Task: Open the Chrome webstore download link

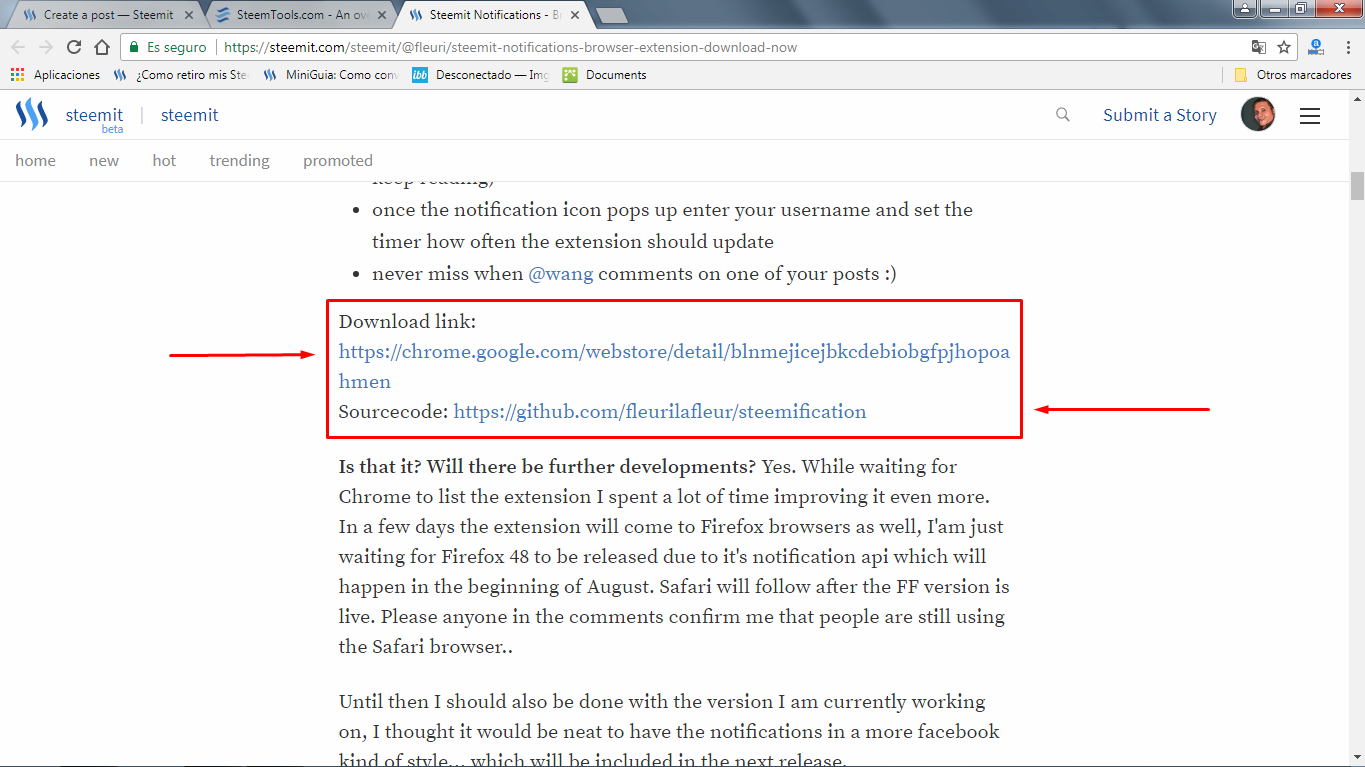Action: pos(674,367)
